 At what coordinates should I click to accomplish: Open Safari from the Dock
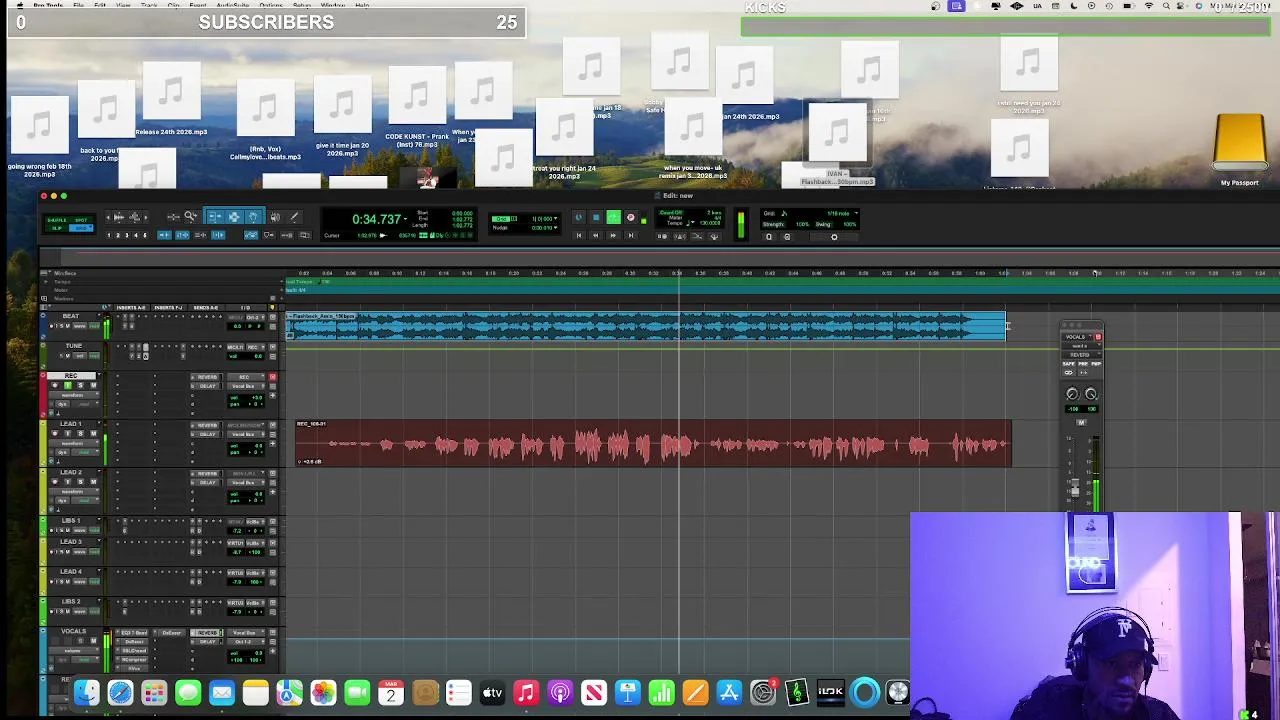(x=120, y=692)
